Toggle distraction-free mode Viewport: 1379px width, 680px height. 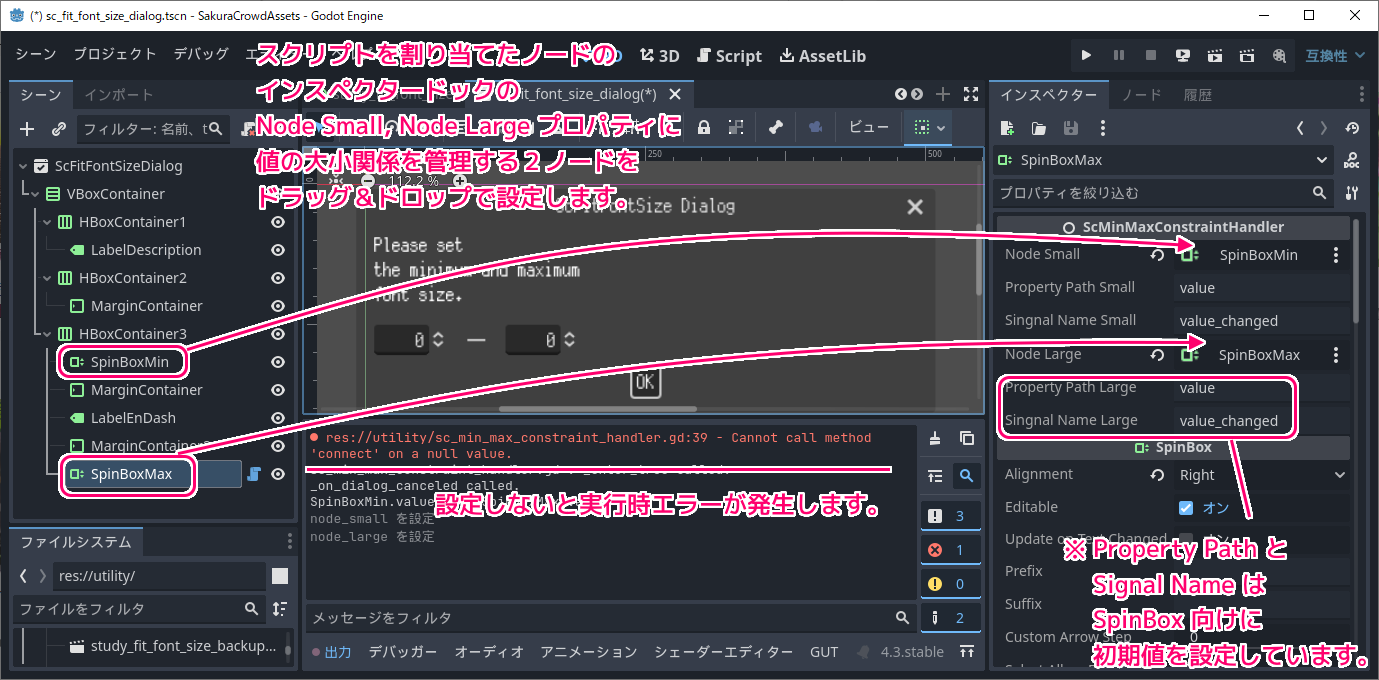point(970,94)
